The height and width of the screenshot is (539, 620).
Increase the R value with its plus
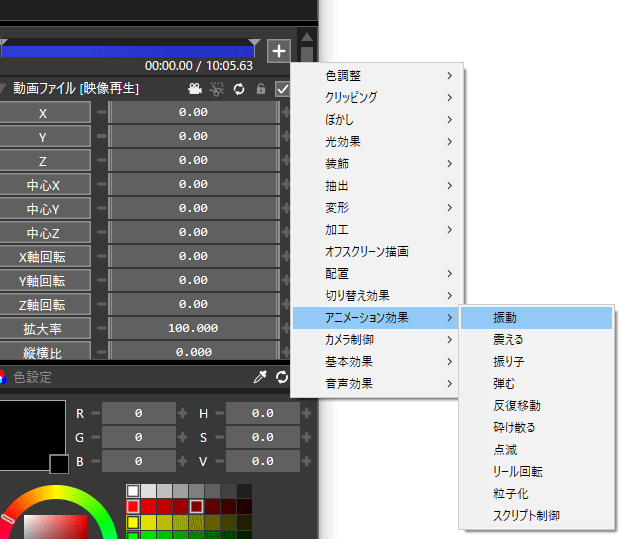pos(182,413)
